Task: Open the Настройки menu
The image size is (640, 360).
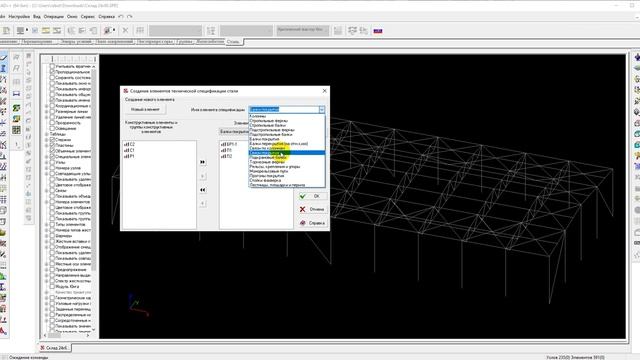Action: [x=19, y=17]
